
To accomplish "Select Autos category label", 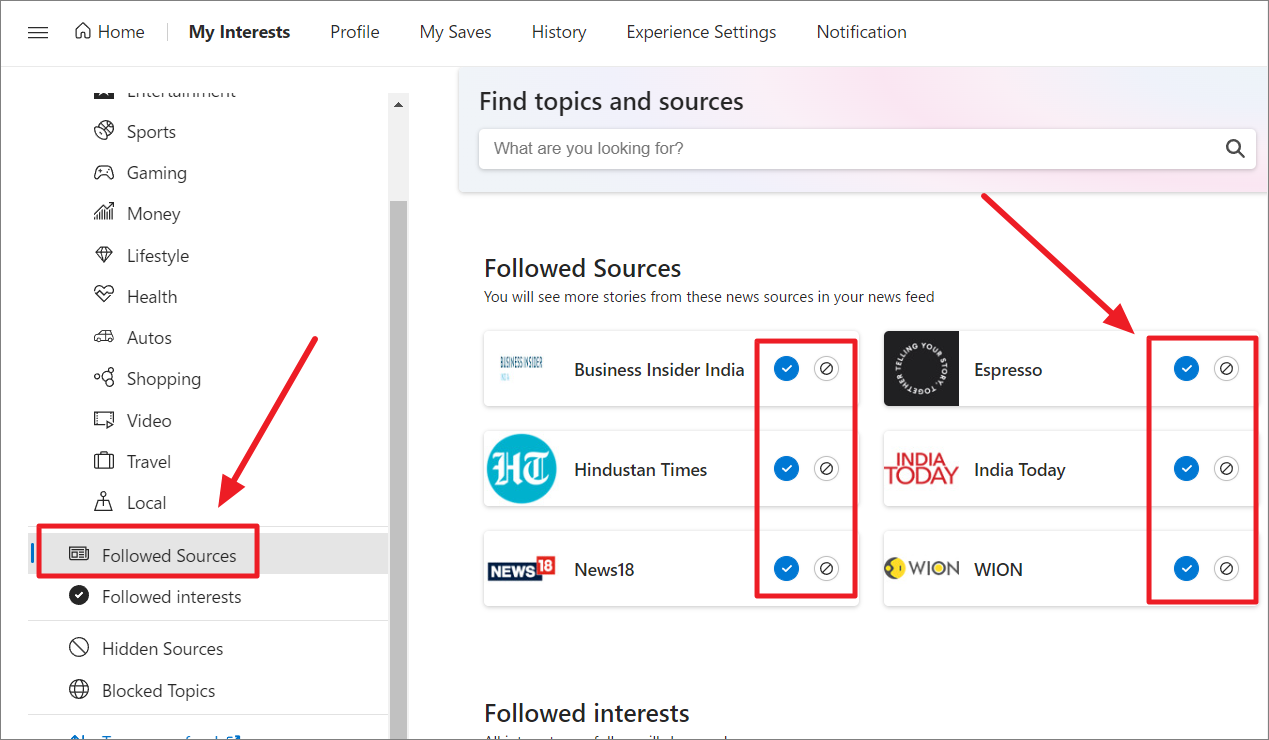I will tap(150, 338).
